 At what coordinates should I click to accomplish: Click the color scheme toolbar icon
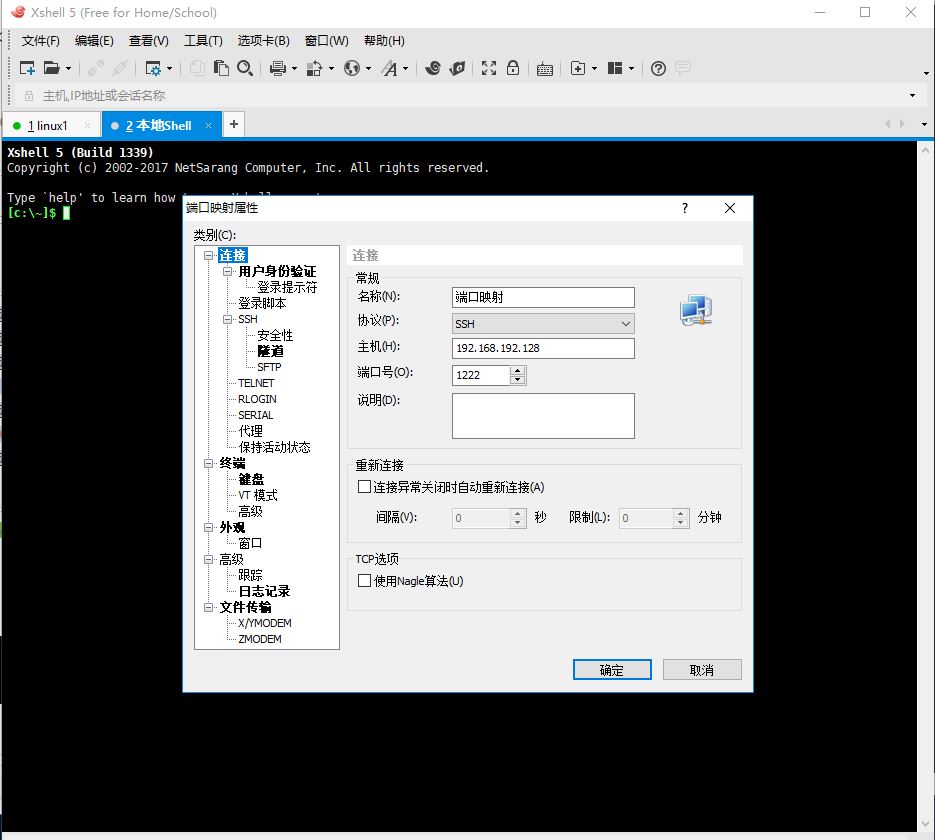[314, 69]
